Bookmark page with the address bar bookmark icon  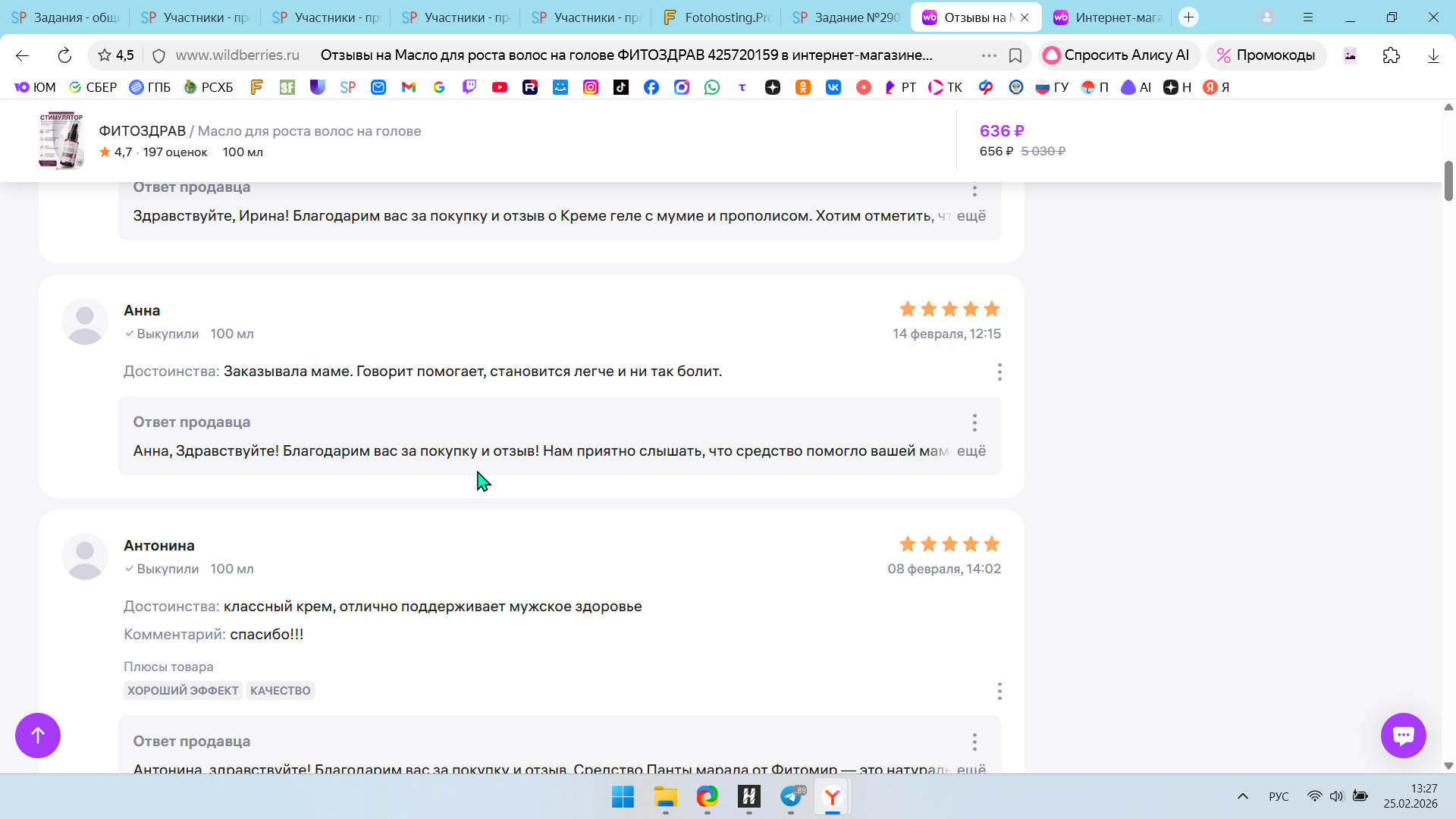tap(1015, 55)
